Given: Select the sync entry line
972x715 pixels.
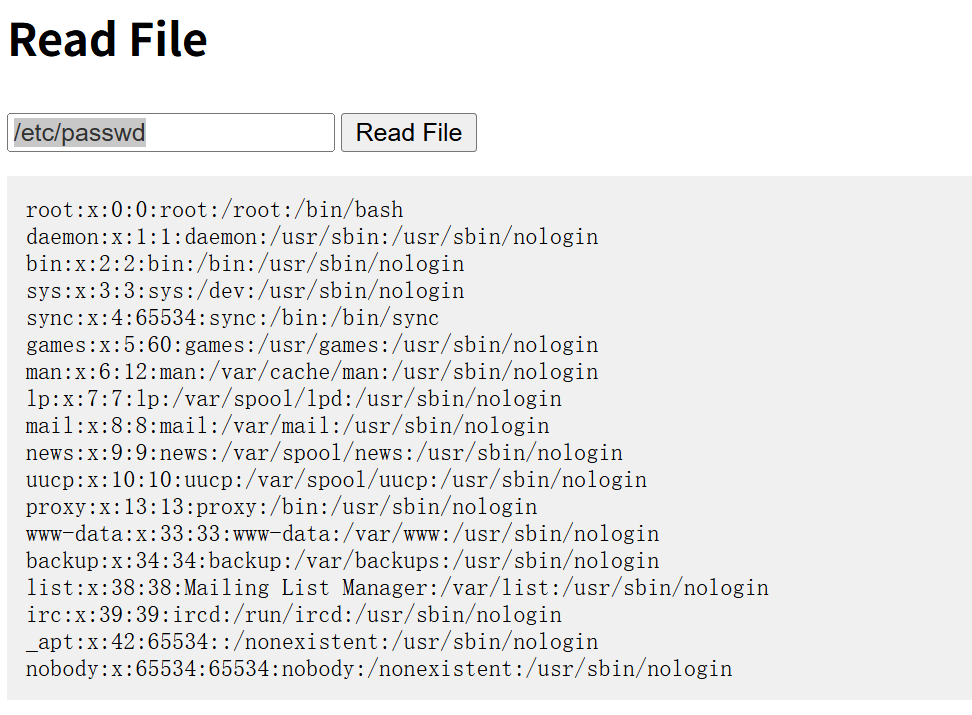Looking at the screenshot, I should pyautogui.click(x=232, y=318).
